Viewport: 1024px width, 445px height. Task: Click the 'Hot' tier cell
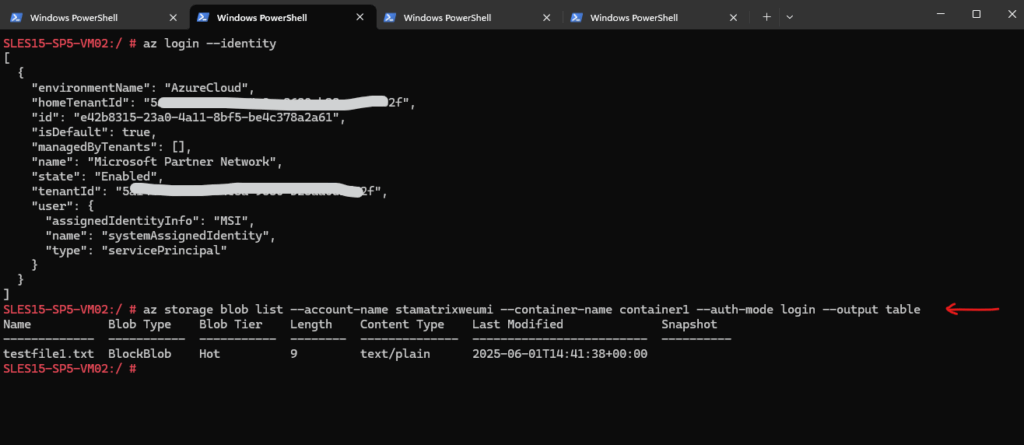(x=210, y=354)
